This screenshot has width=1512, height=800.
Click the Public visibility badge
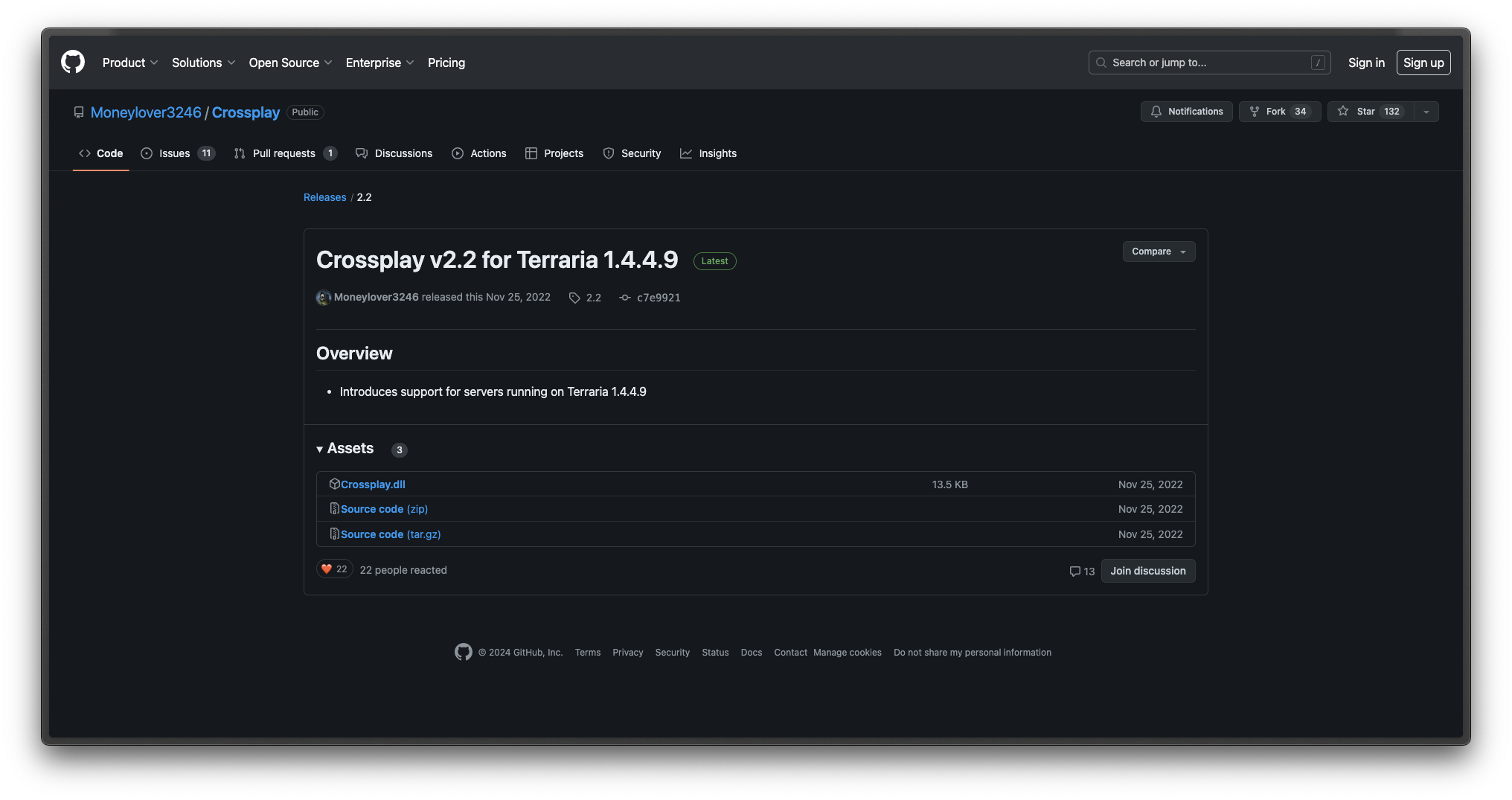pos(305,112)
